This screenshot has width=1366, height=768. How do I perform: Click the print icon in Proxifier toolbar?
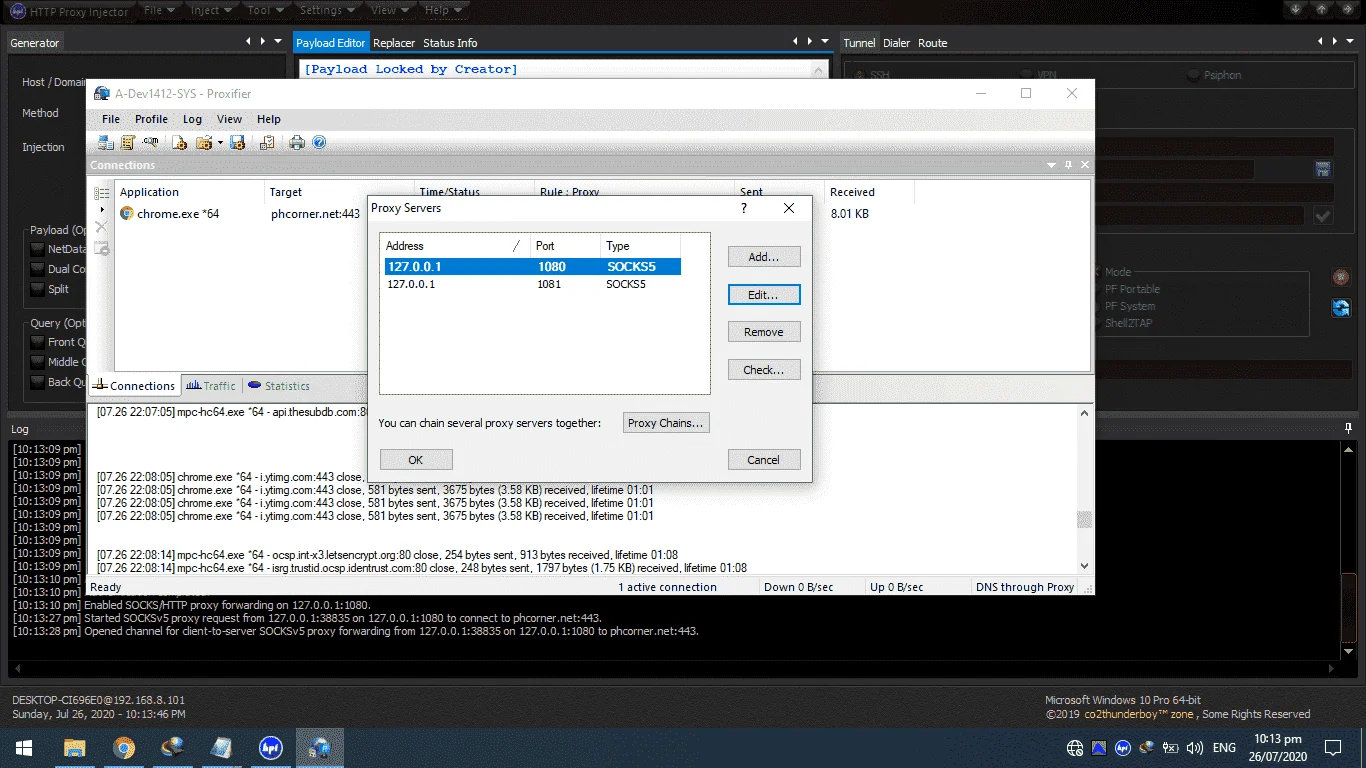(x=297, y=143)
